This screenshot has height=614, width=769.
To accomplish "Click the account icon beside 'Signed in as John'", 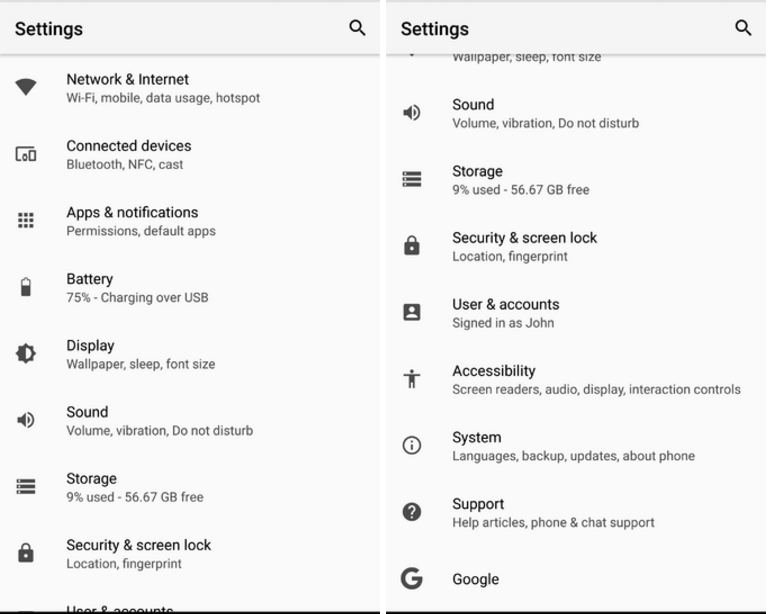I will click(411, 312).
